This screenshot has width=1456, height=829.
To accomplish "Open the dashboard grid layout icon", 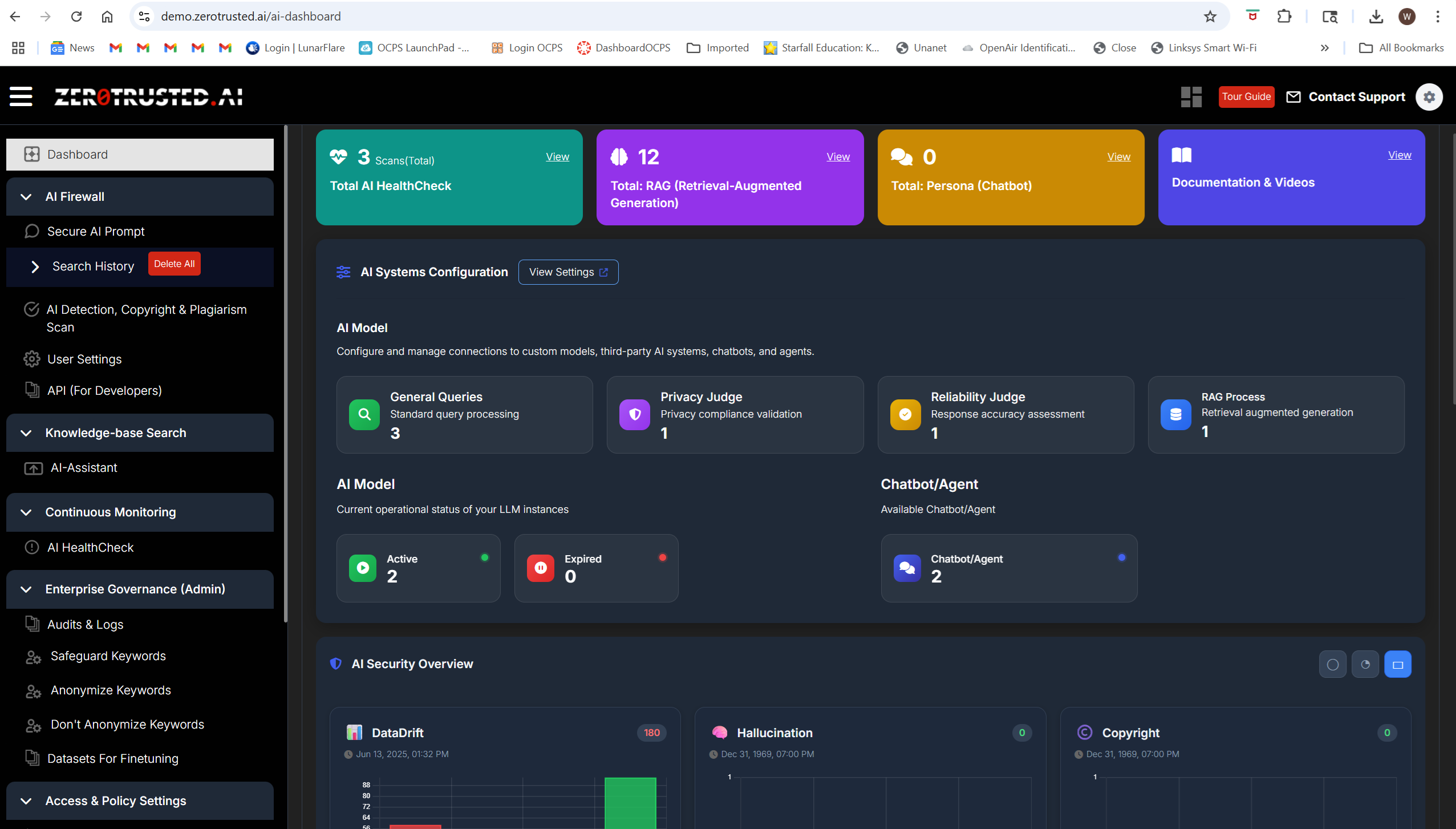I will 1191,96.
